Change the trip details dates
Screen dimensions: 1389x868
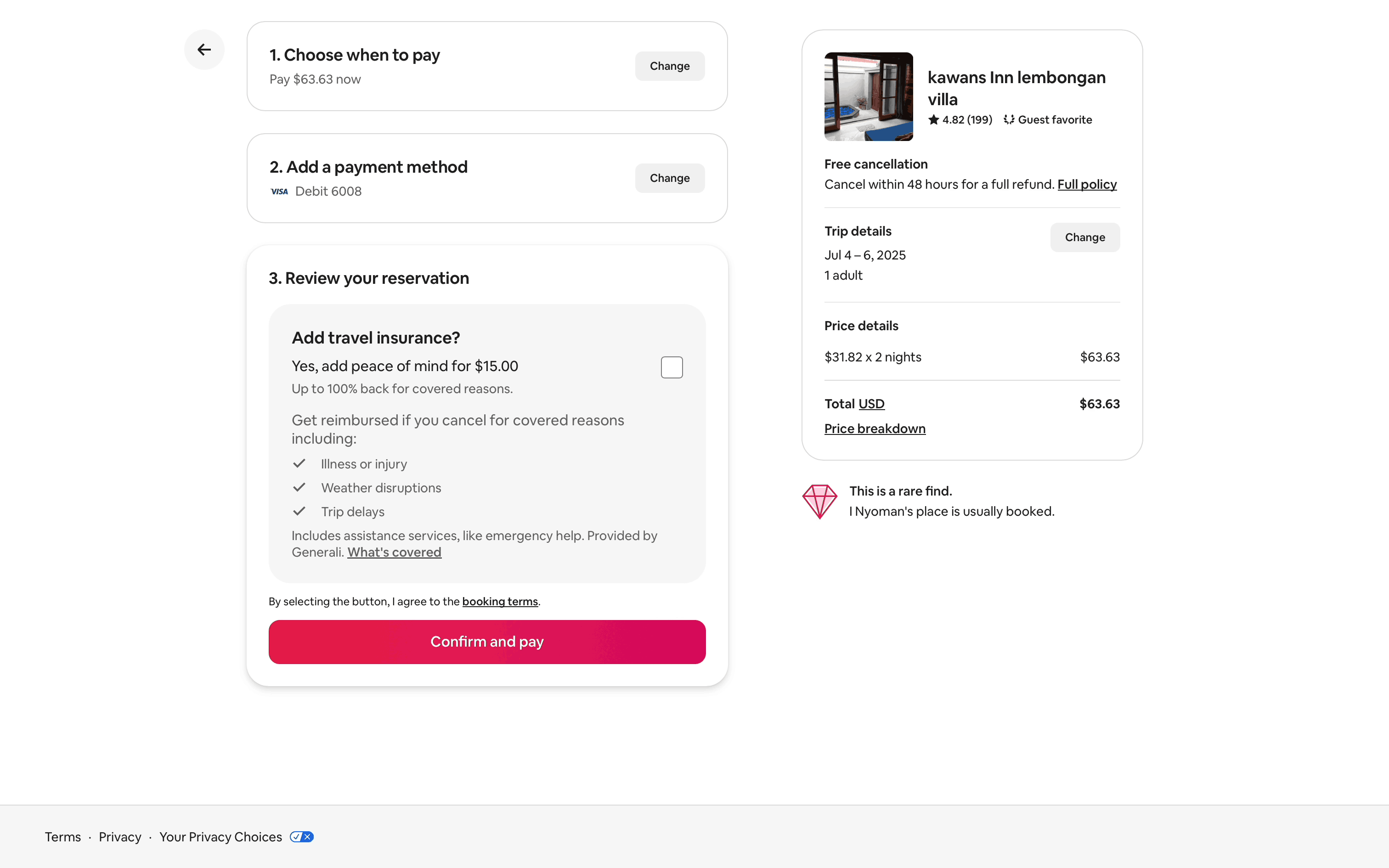tap(1084, 238)
